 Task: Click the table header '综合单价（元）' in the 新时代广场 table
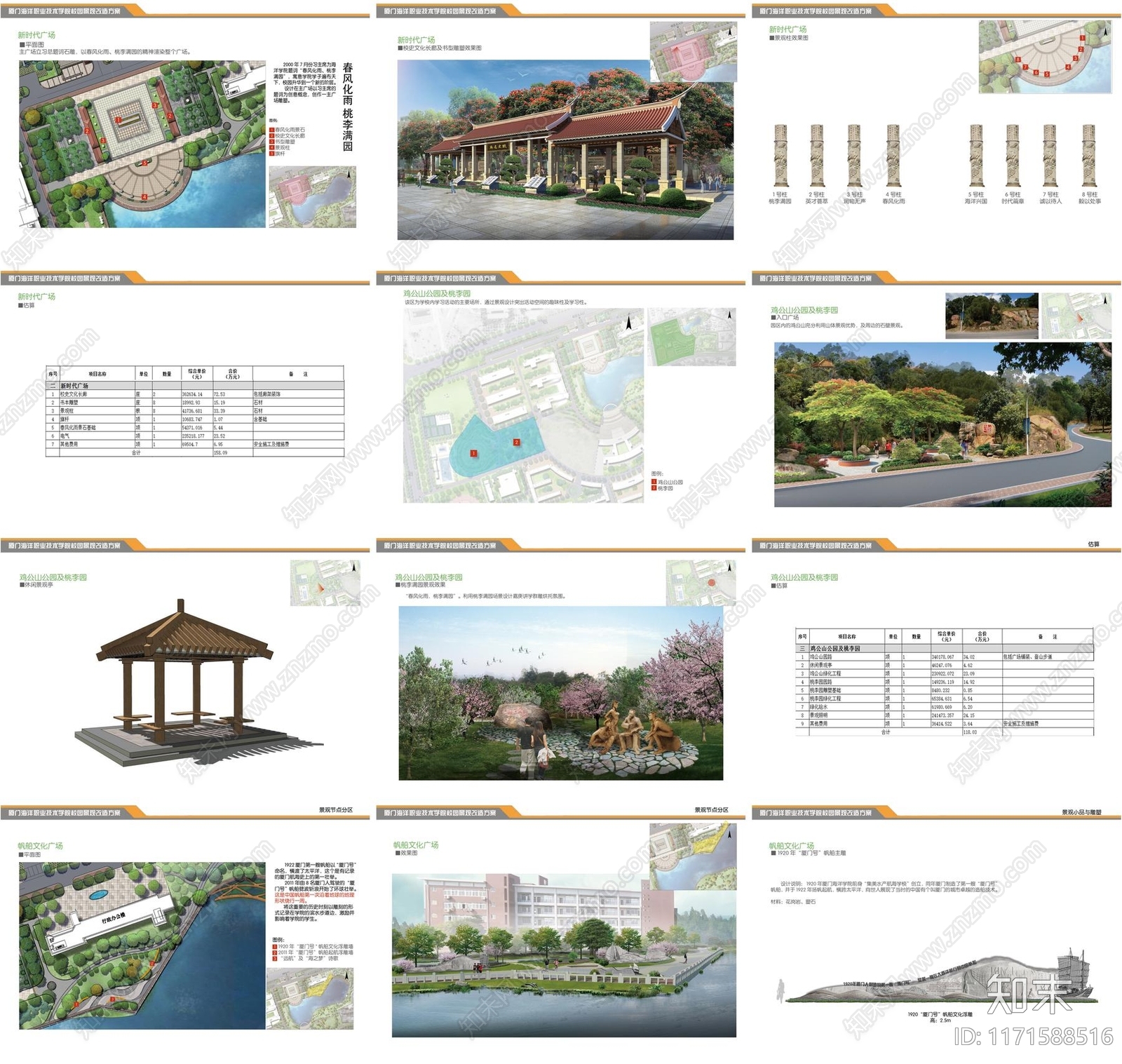click(196, 373)
